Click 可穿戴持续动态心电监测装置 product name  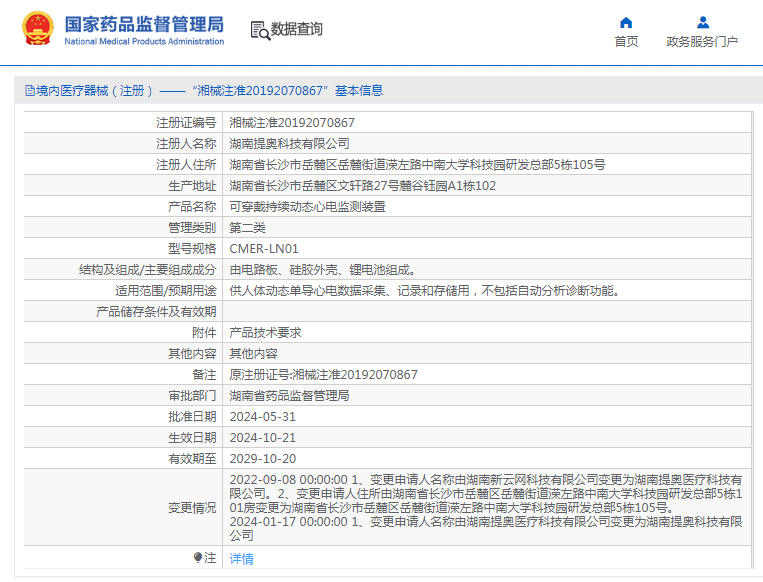(308, 206)
